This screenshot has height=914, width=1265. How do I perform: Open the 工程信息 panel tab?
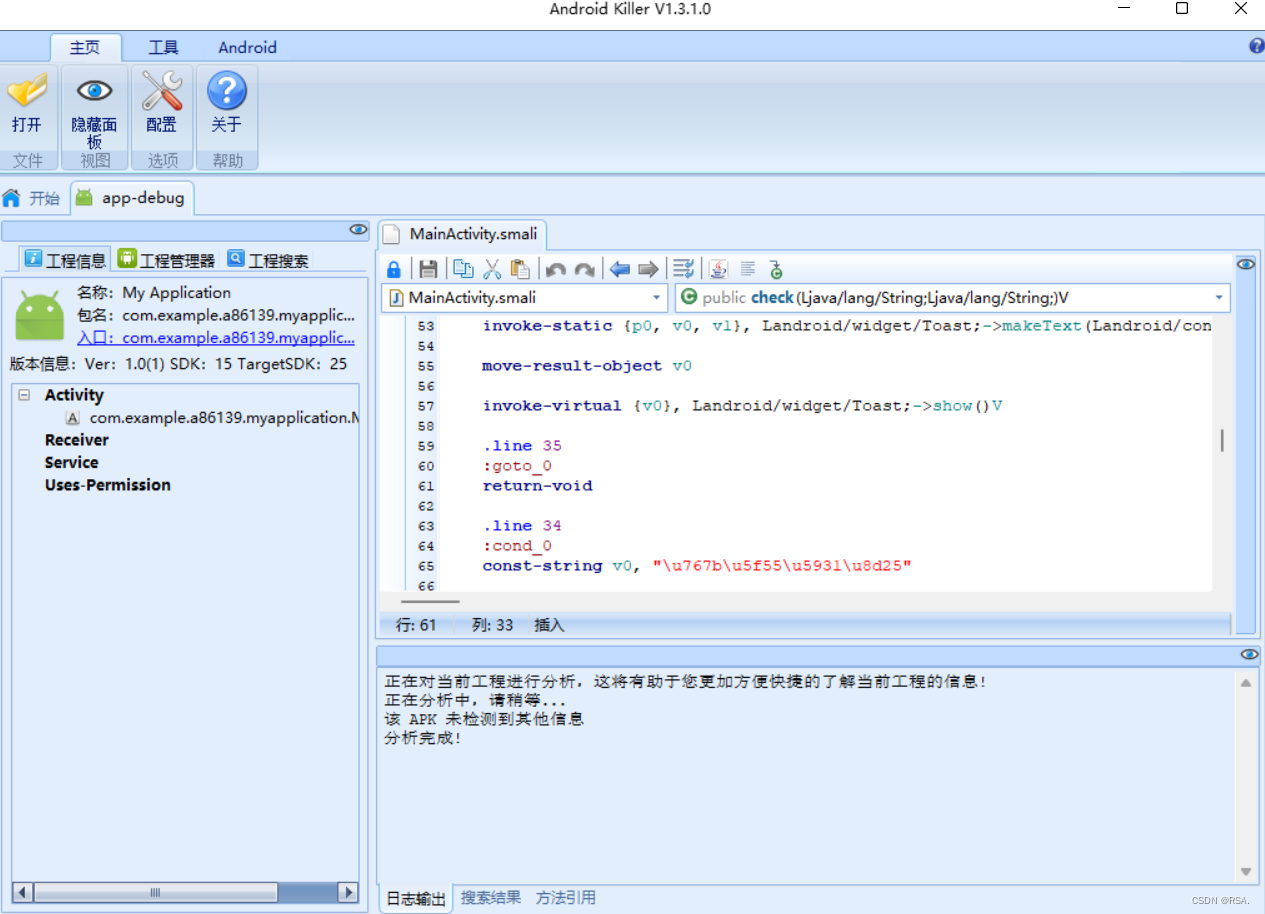tap(65, 260)
